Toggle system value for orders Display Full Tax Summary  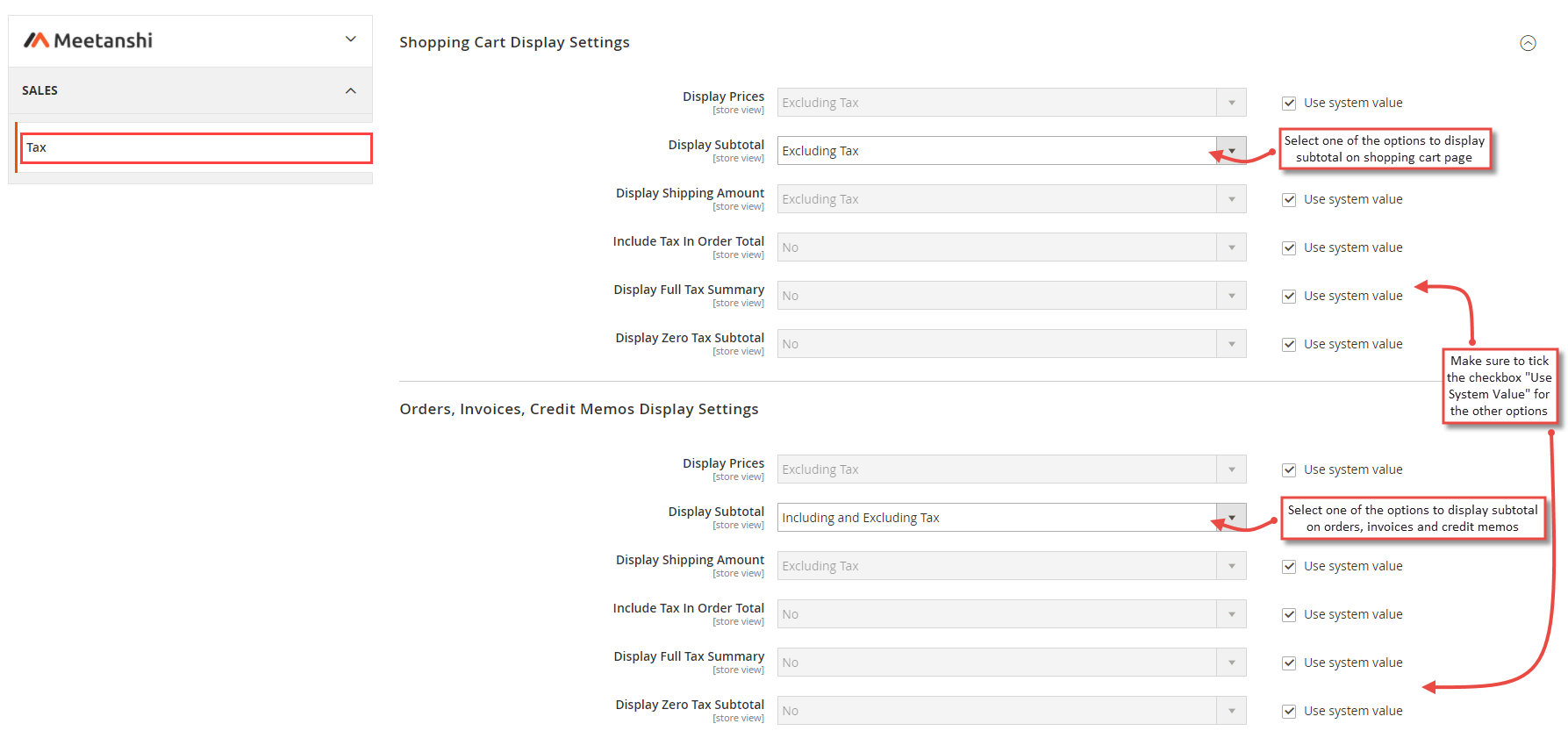(1289, 663)
